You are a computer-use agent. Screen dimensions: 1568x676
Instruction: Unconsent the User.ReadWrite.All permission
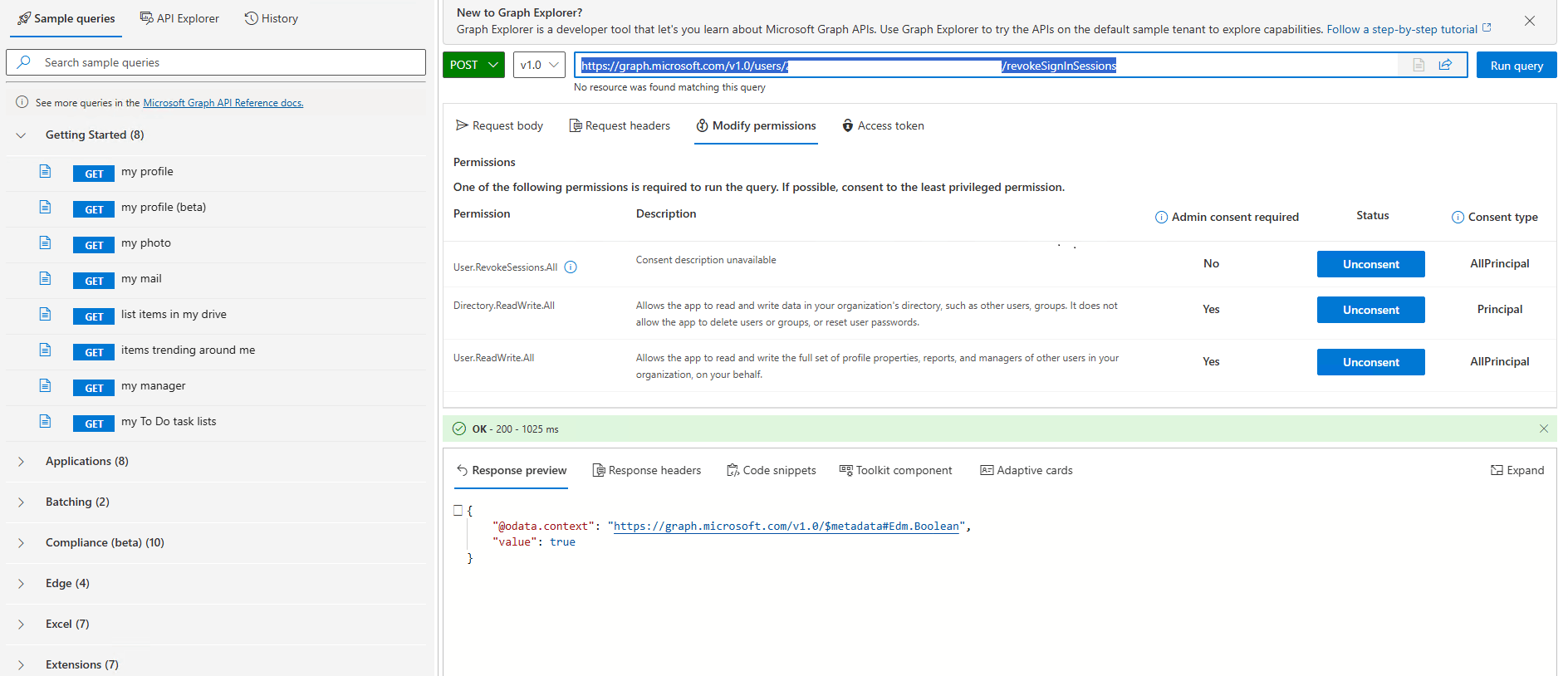(x=1370, y=362)
